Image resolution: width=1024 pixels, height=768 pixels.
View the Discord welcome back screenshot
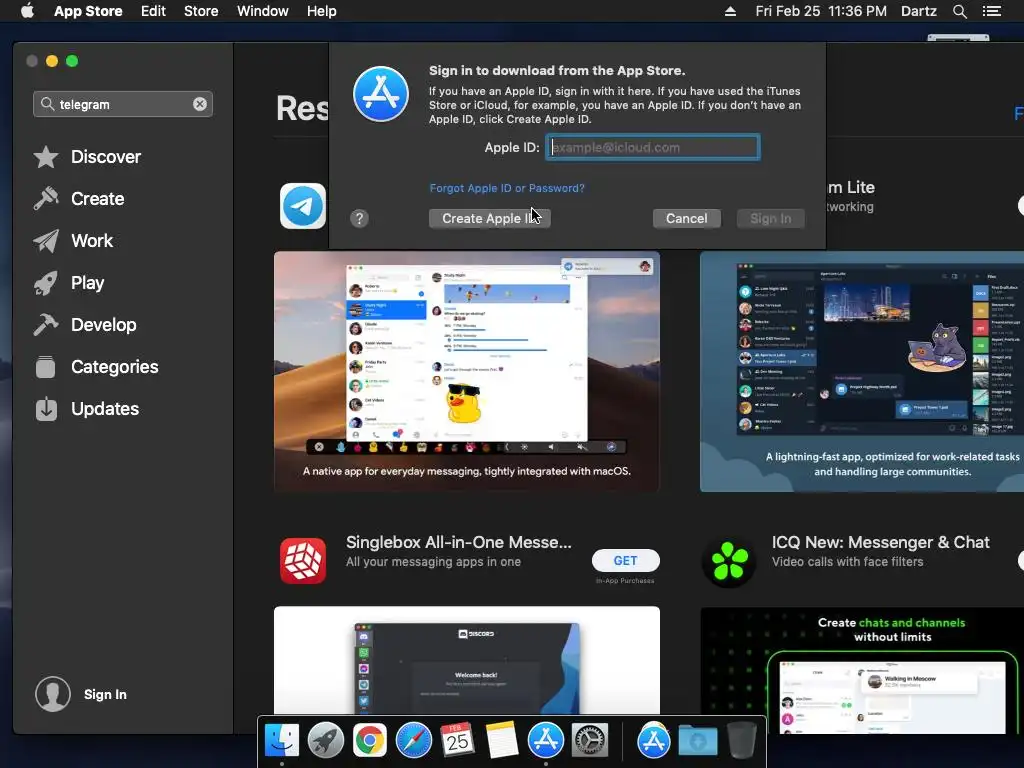click(467, 660)
